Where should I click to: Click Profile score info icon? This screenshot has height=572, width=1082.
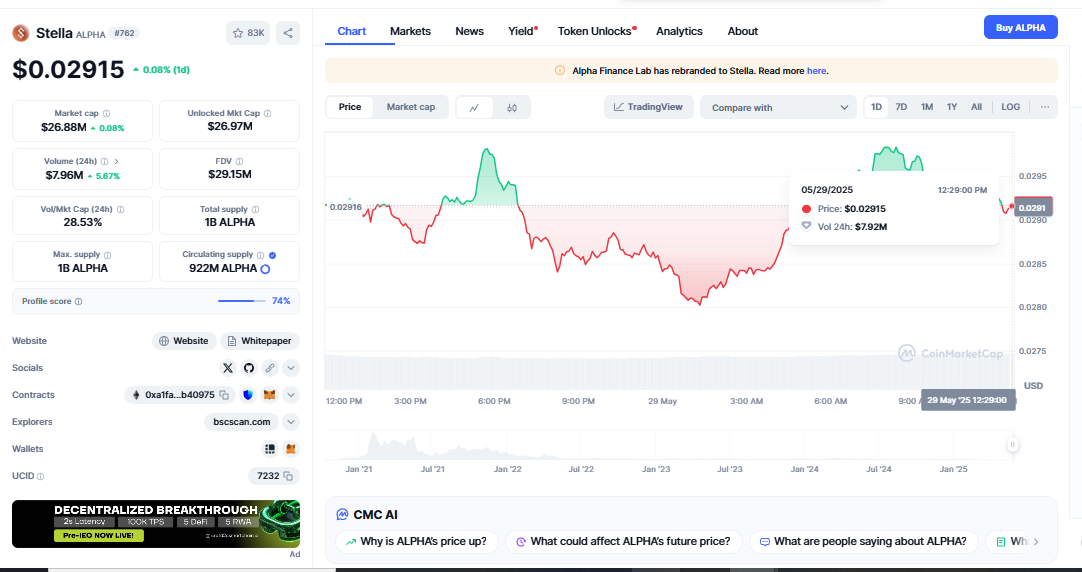click(x=79, y=302)
